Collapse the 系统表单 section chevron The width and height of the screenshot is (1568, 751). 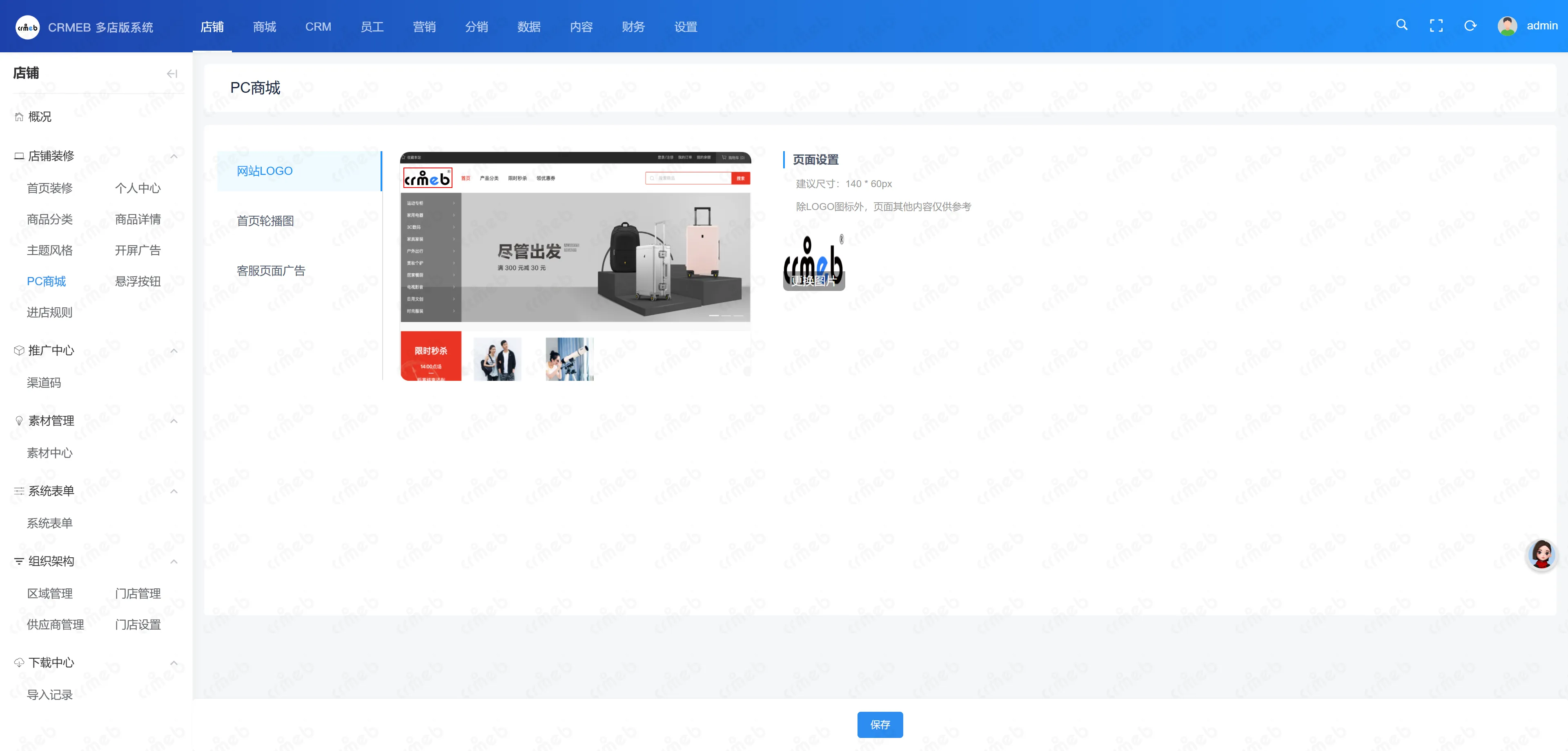(x=174, y=491)
